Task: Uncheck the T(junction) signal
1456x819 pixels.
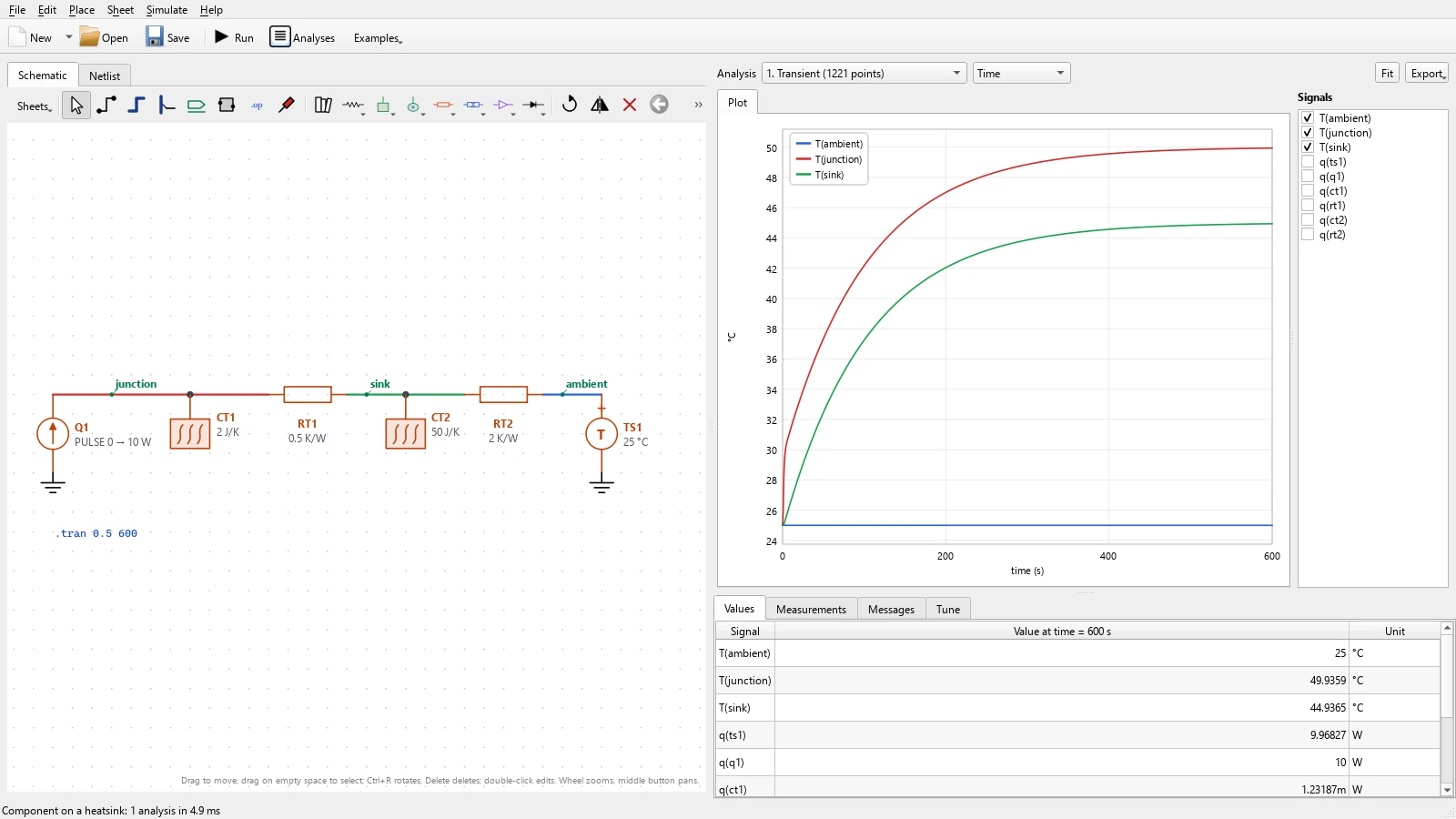Action: point(1308,132)
